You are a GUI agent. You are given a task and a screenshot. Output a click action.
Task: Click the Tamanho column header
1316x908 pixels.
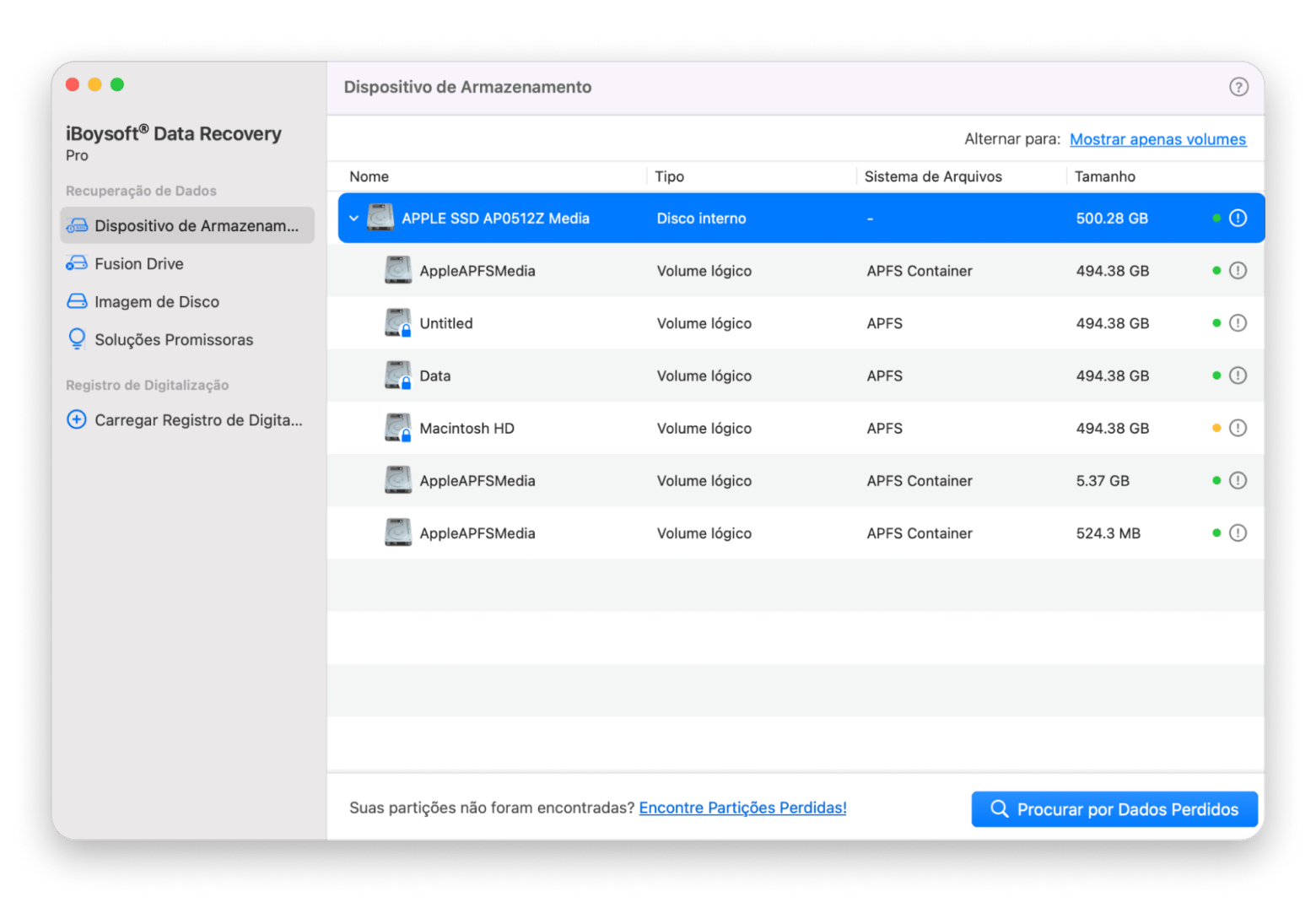1105,176
